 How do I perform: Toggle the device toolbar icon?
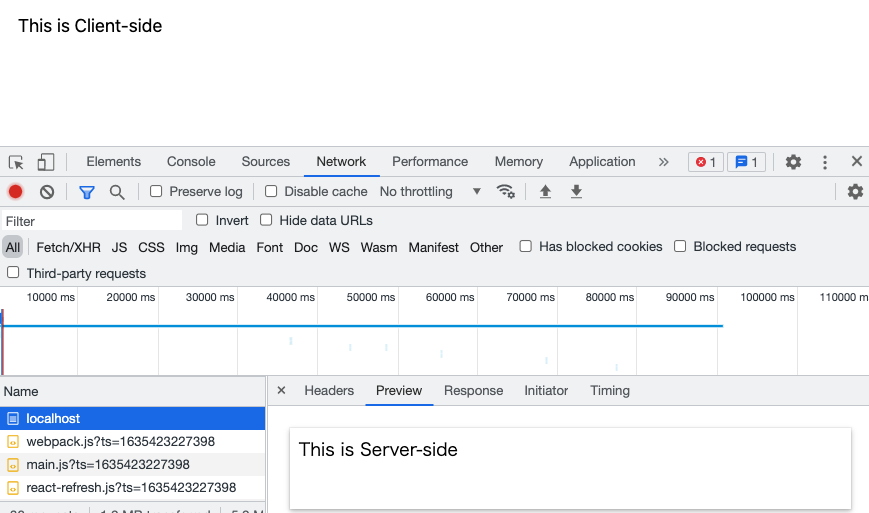coord(46,162)
